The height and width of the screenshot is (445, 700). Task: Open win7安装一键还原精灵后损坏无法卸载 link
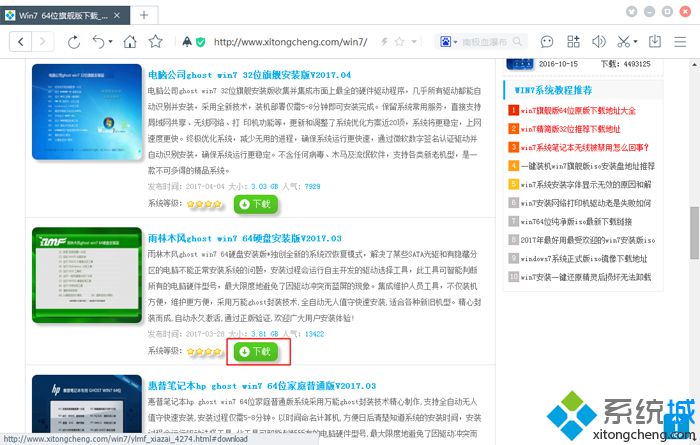pos(586,277)
